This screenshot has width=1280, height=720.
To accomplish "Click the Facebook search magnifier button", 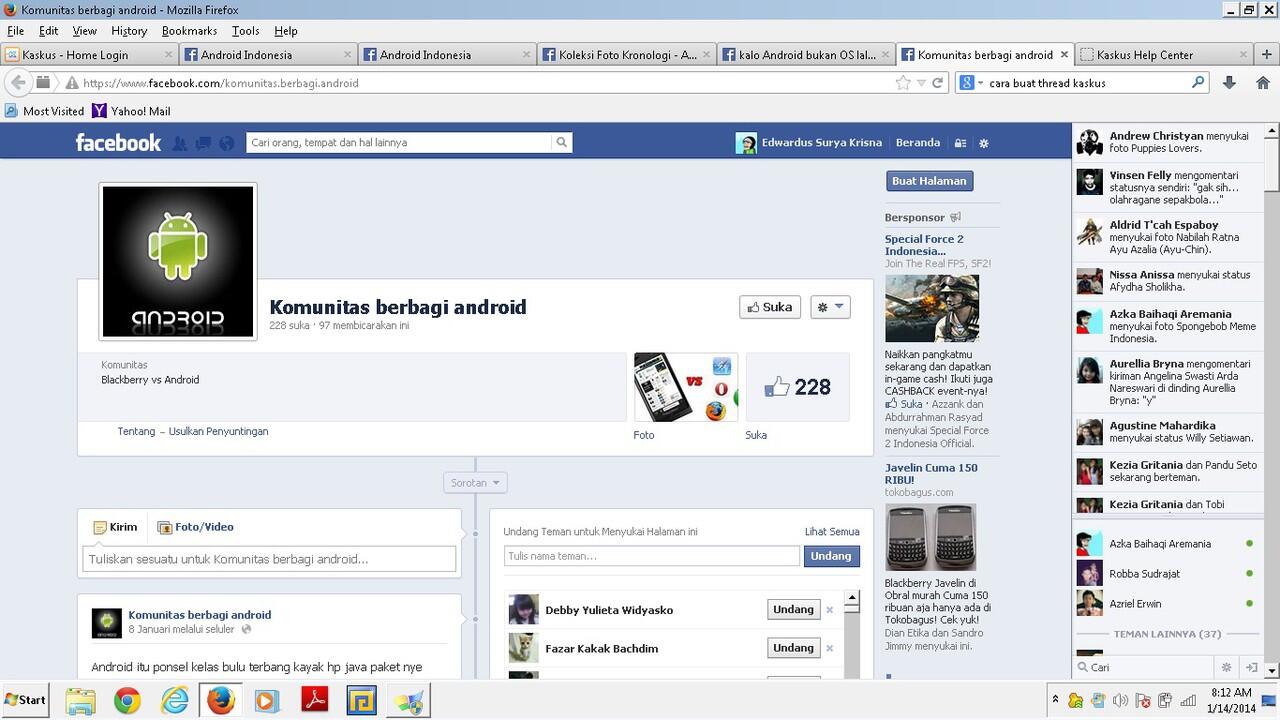I will (x=562, y=142).
